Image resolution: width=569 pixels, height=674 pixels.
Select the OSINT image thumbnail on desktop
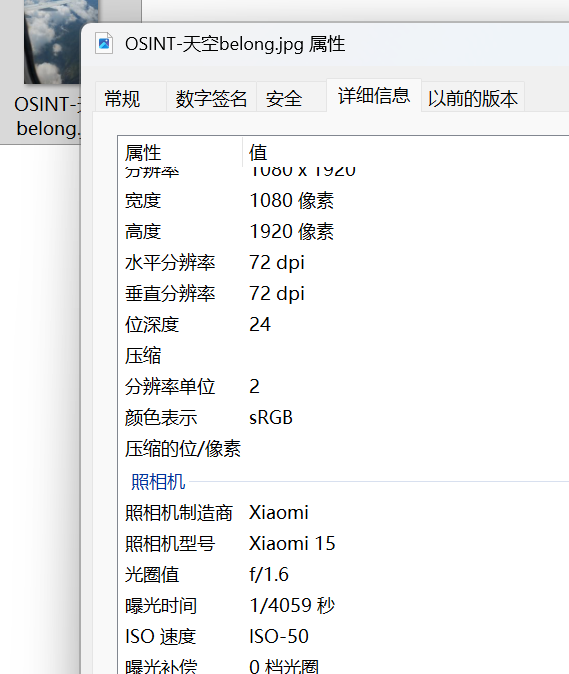coord(52,42)
